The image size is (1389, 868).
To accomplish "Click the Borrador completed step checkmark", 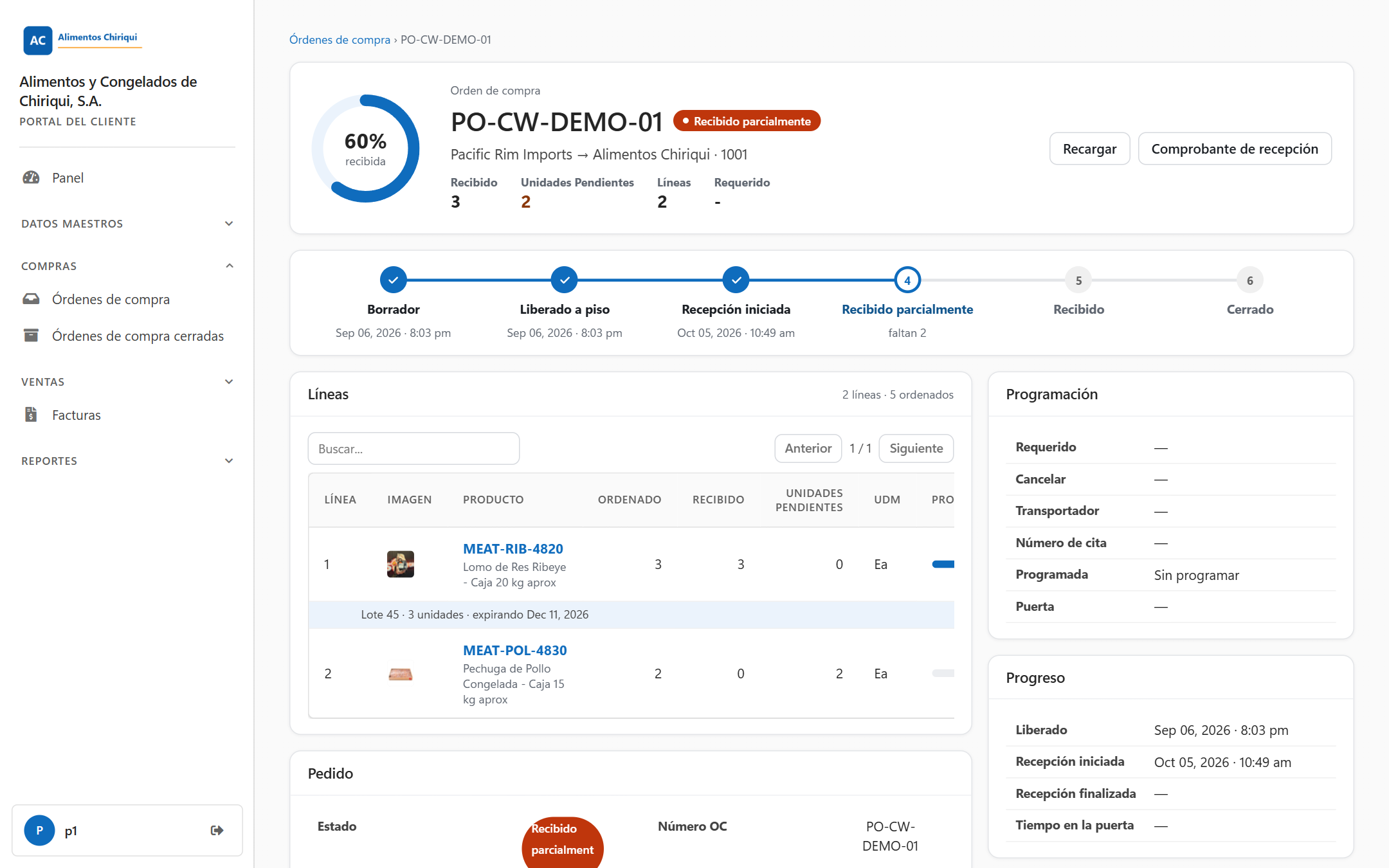I will [x=393, y=280].
